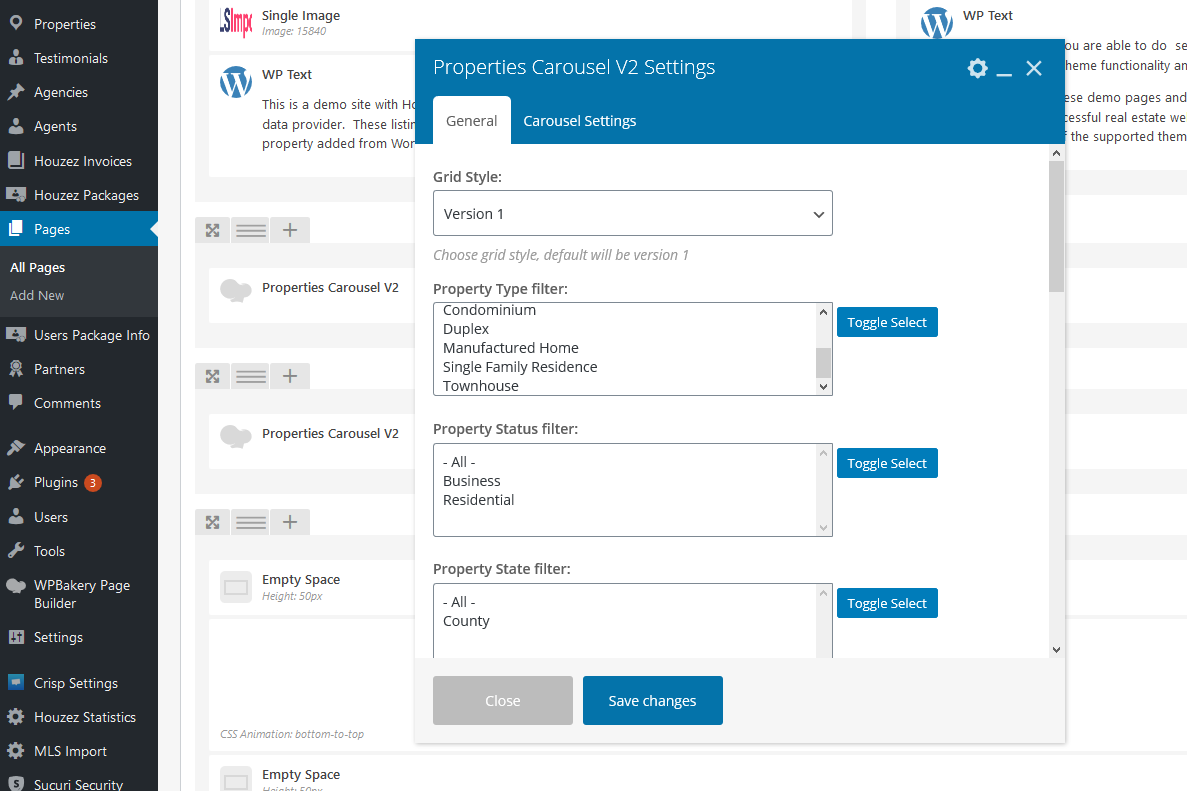The width and height of the screenshot is (1187, 791).
Task: Click the Plugins update badge showing 3
Action: [92, 482]
